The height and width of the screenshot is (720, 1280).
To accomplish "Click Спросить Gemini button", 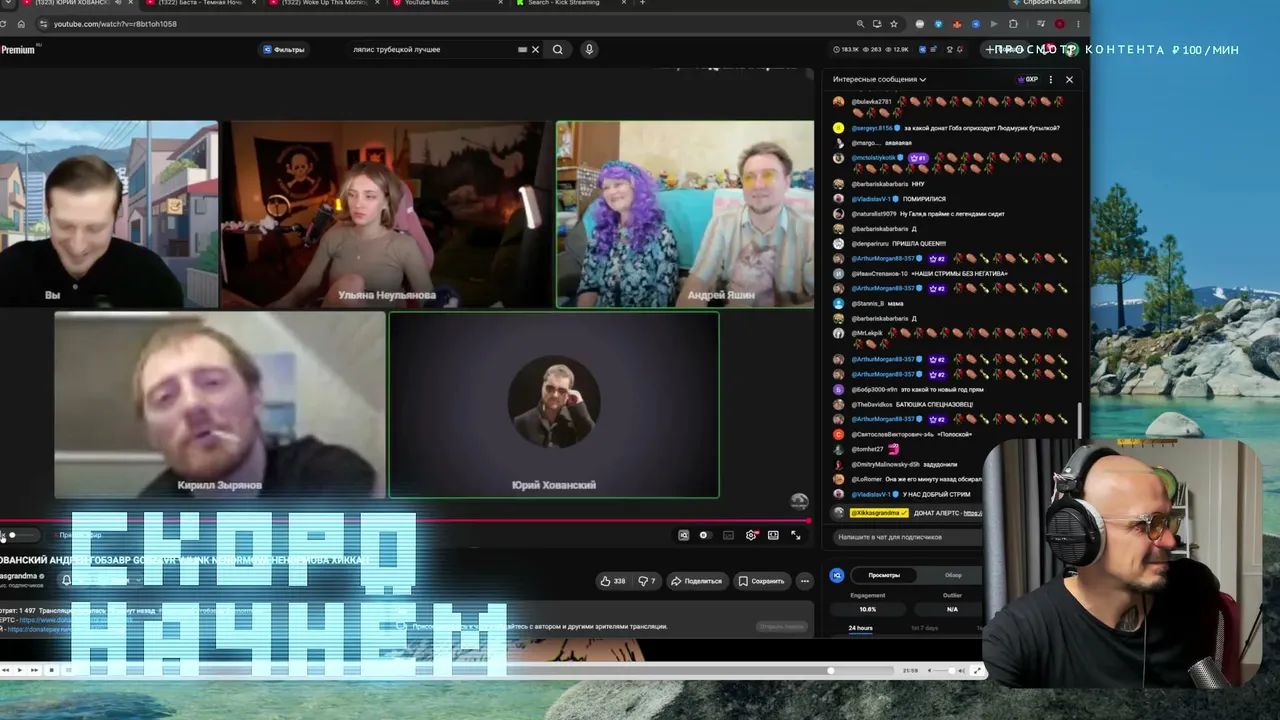I will [x=1050, y=3].
